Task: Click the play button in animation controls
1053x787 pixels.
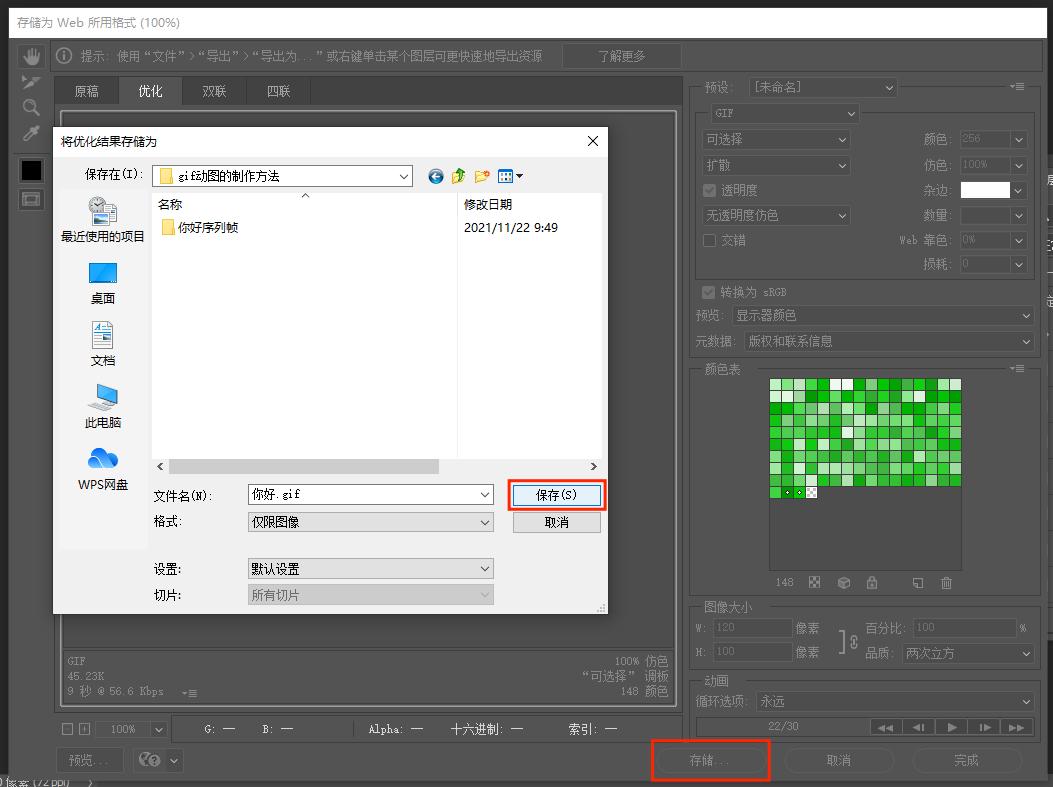Action: pos(952,726)
